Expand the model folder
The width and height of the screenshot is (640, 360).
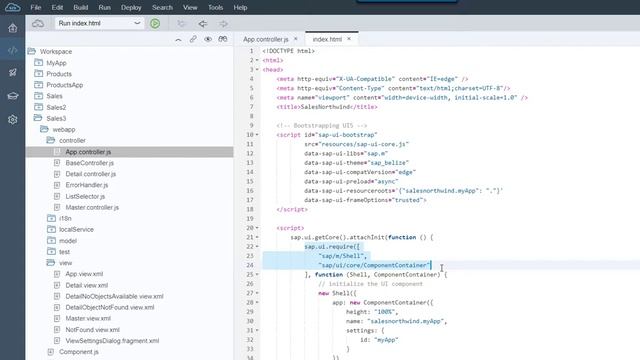(51, 240)
